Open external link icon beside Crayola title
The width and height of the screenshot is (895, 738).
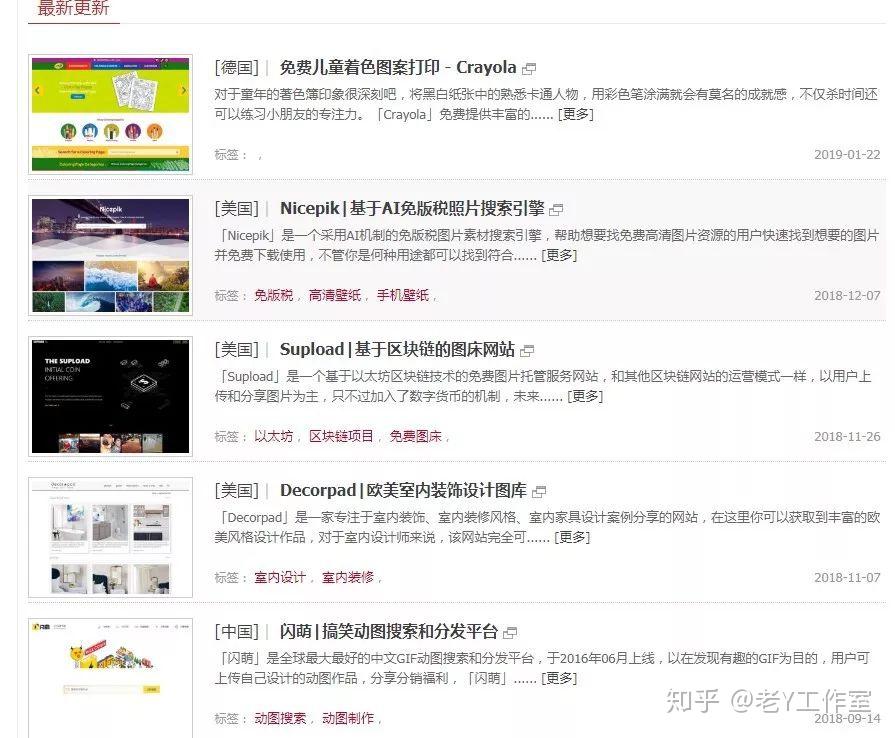click(x=529, y=69)
